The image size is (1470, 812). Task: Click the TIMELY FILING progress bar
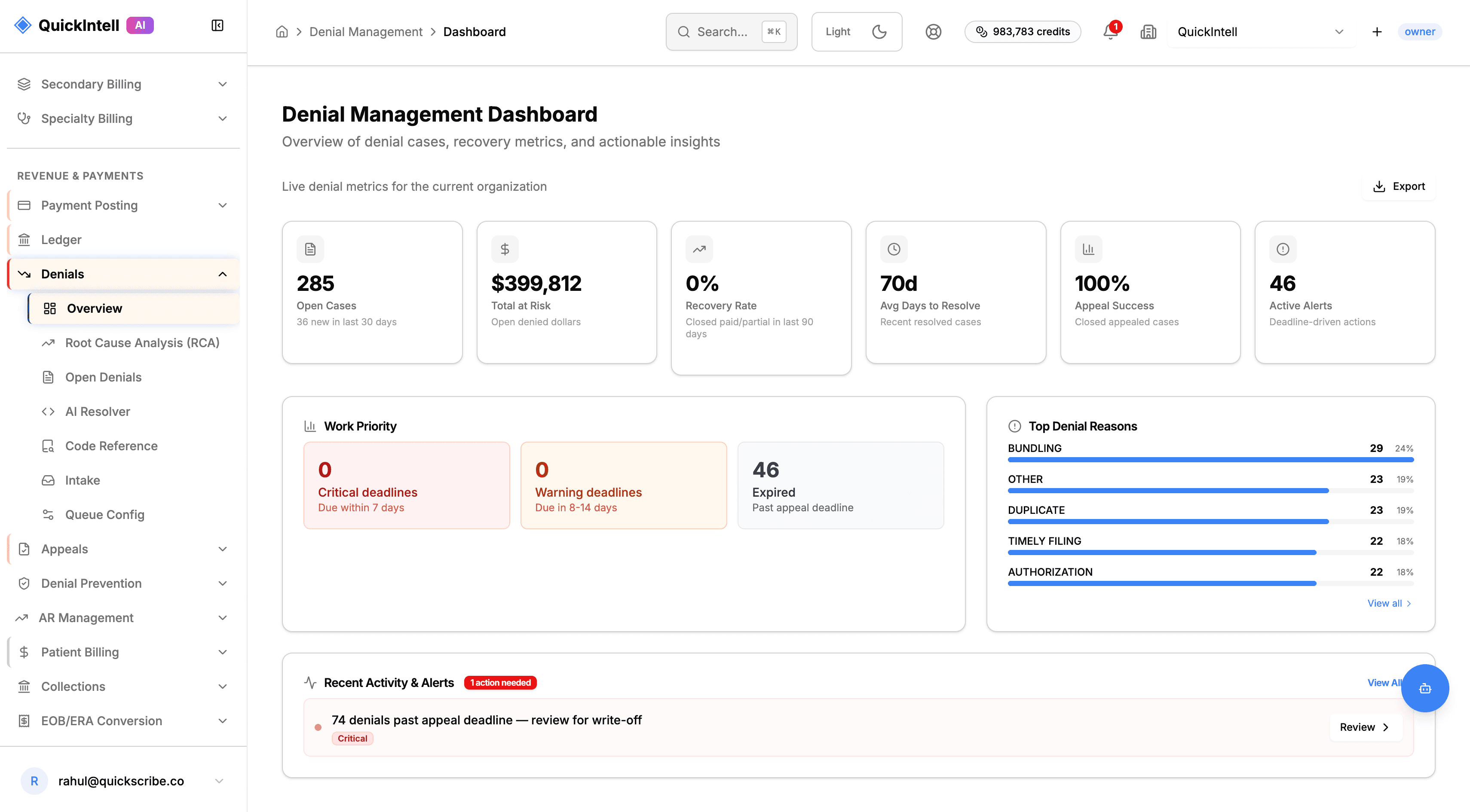pyautogui.click(x=1210, y=553)
